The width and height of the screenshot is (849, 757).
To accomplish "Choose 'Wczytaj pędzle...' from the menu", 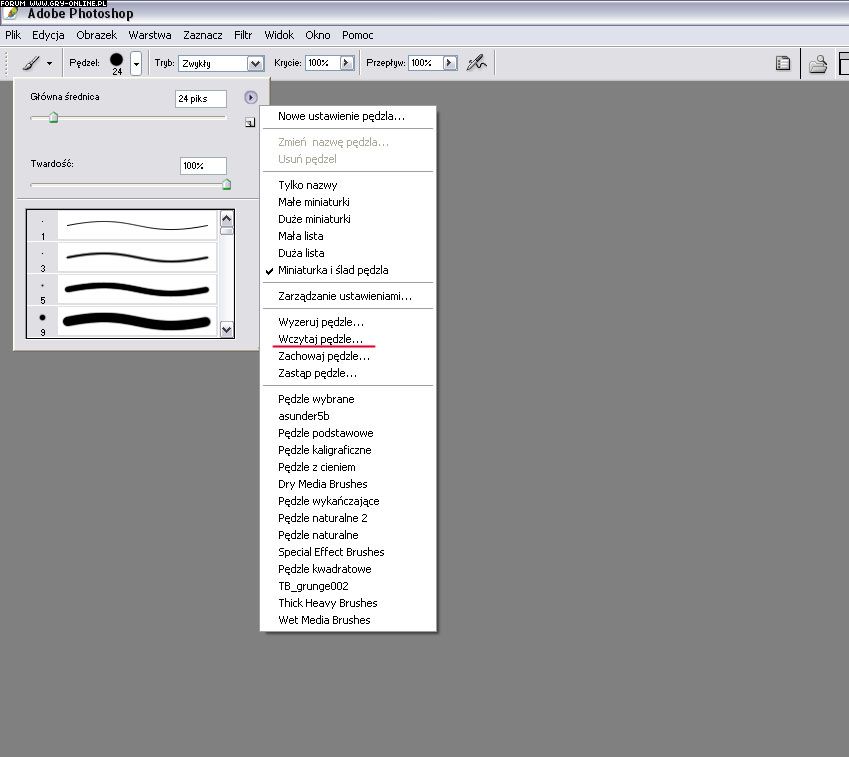I will [320, 339].
